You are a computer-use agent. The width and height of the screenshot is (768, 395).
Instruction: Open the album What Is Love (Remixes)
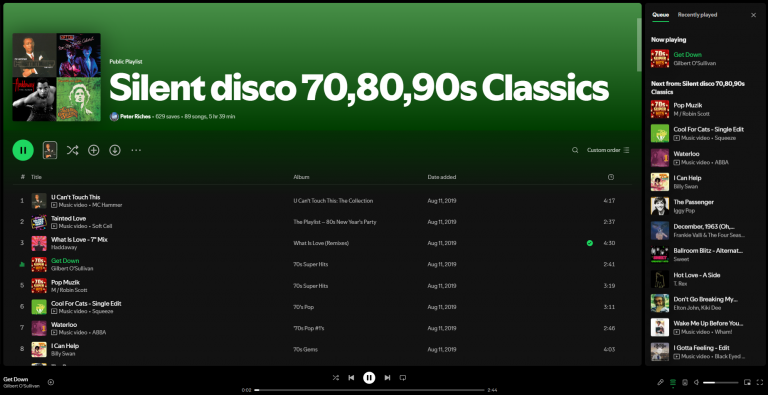(321, 243)
